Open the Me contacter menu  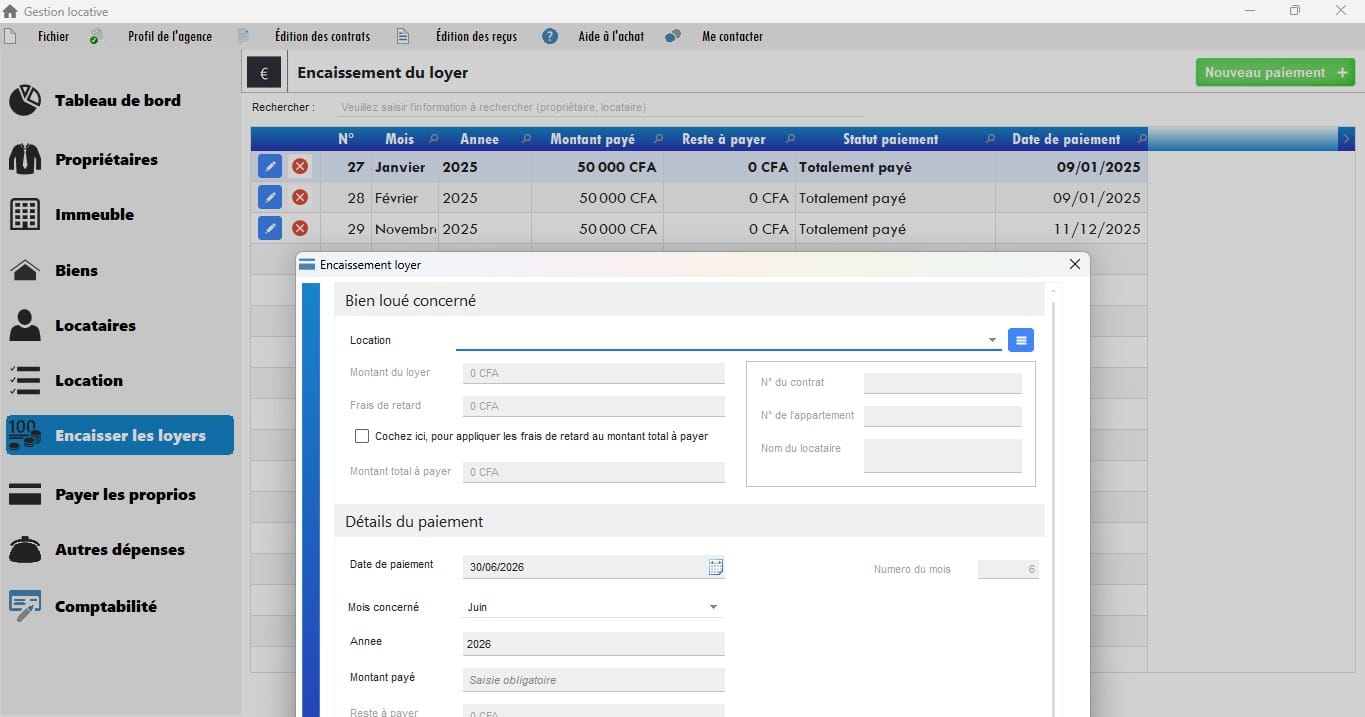pos(732,36)
